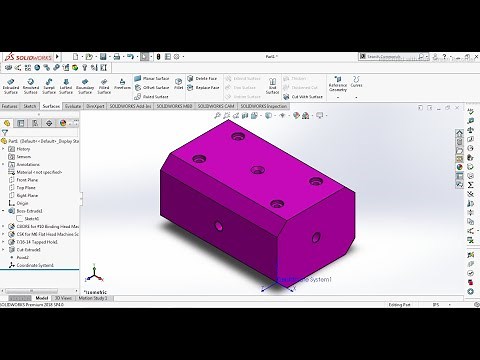Click the Open file icon
The height and width of the screenshot is (360, 480).
point(89,57)
